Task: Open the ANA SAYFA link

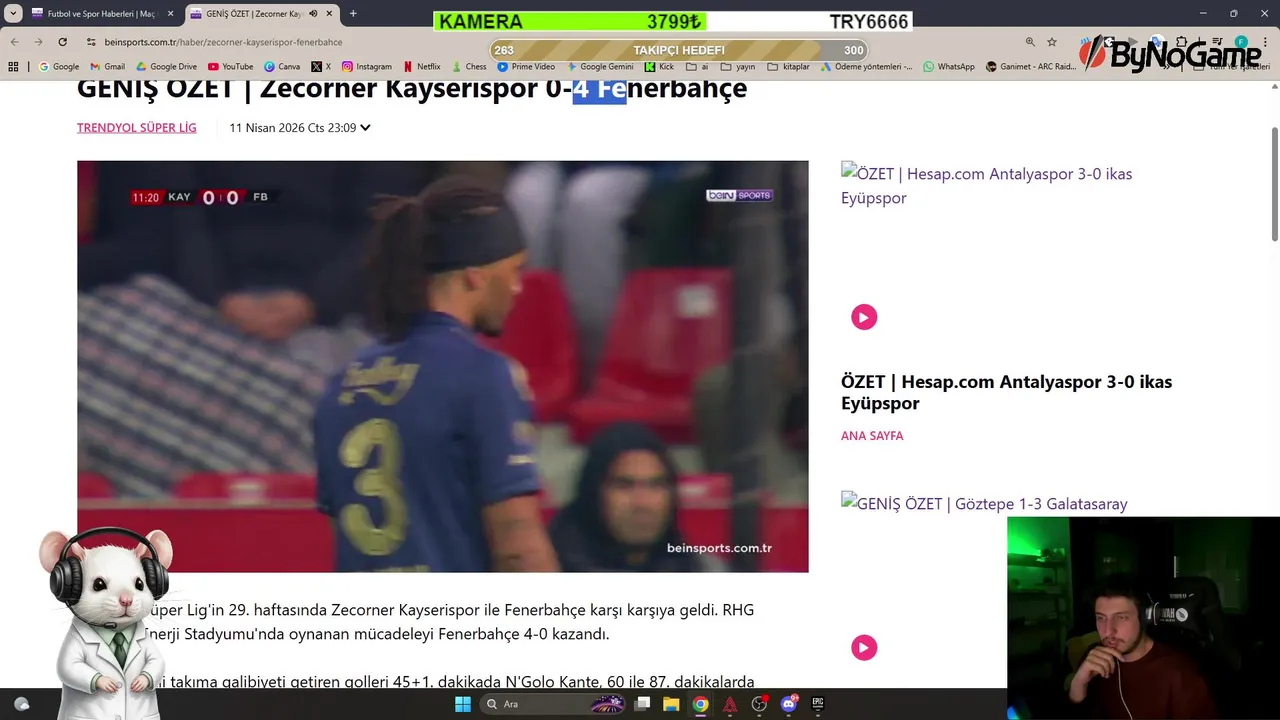Action: point(872,436)
